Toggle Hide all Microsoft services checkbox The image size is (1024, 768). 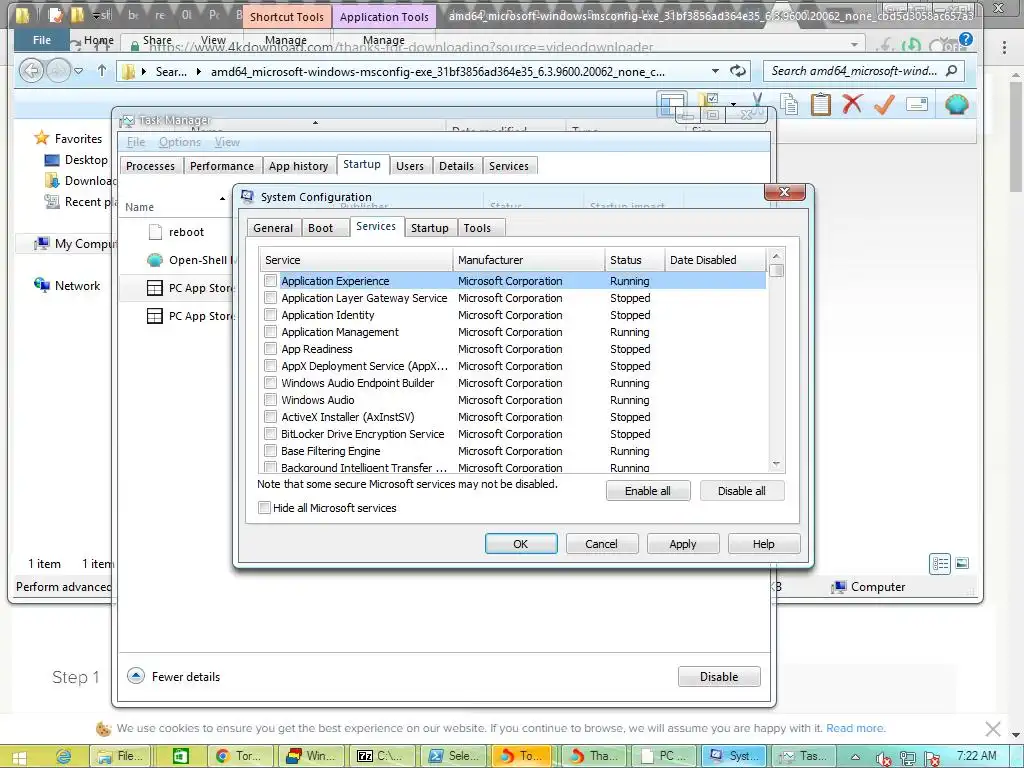point(264,507)
